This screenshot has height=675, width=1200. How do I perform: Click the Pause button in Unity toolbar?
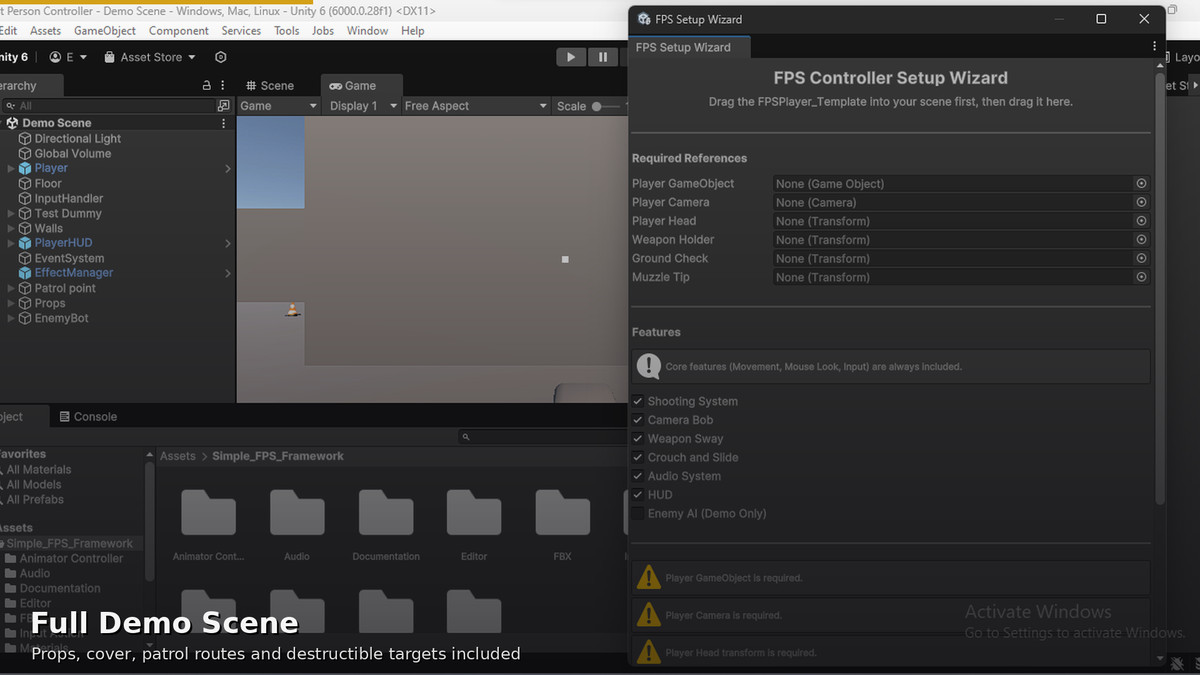(602, 57)
